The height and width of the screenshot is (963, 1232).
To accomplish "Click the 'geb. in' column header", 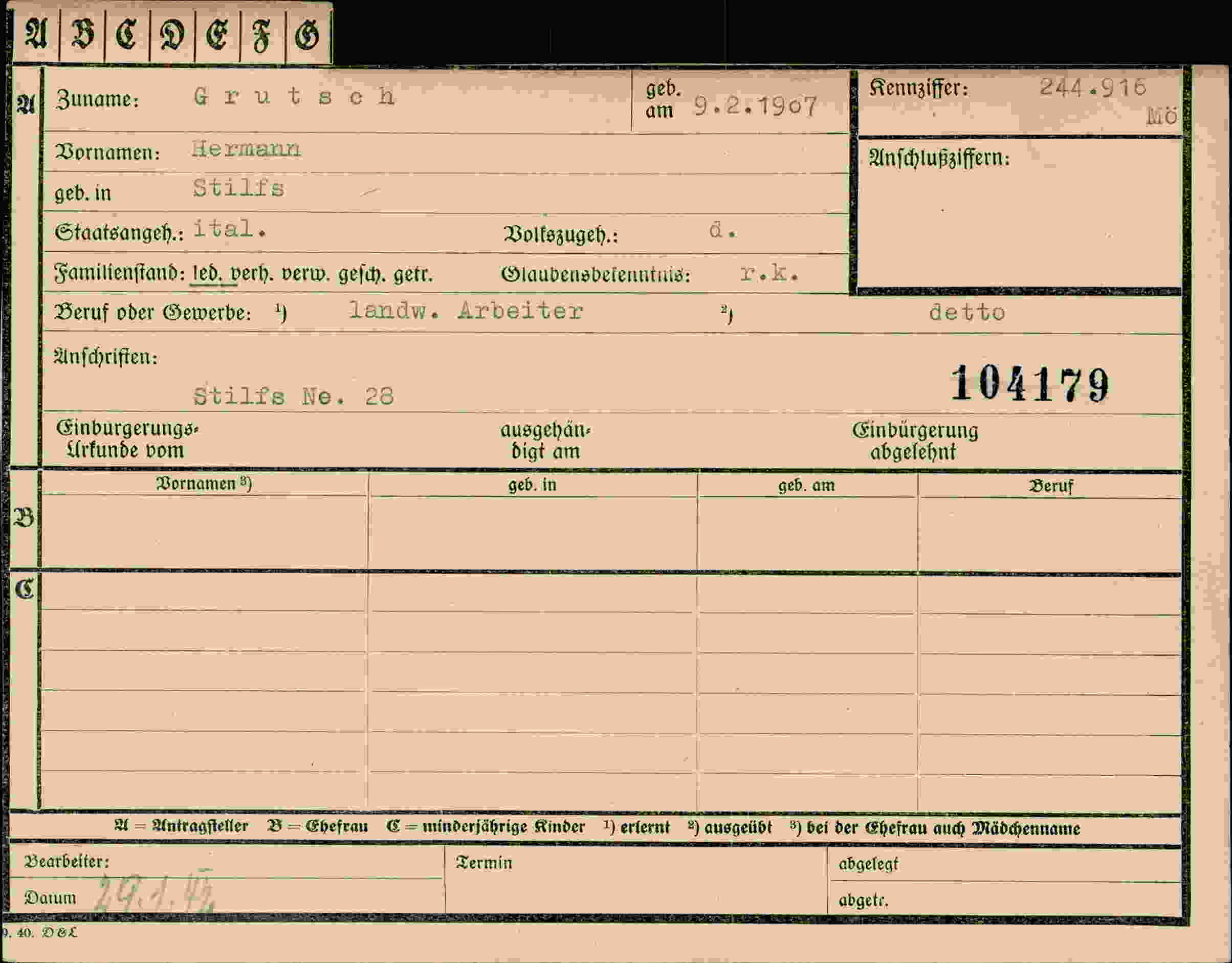I will (532, 485).
